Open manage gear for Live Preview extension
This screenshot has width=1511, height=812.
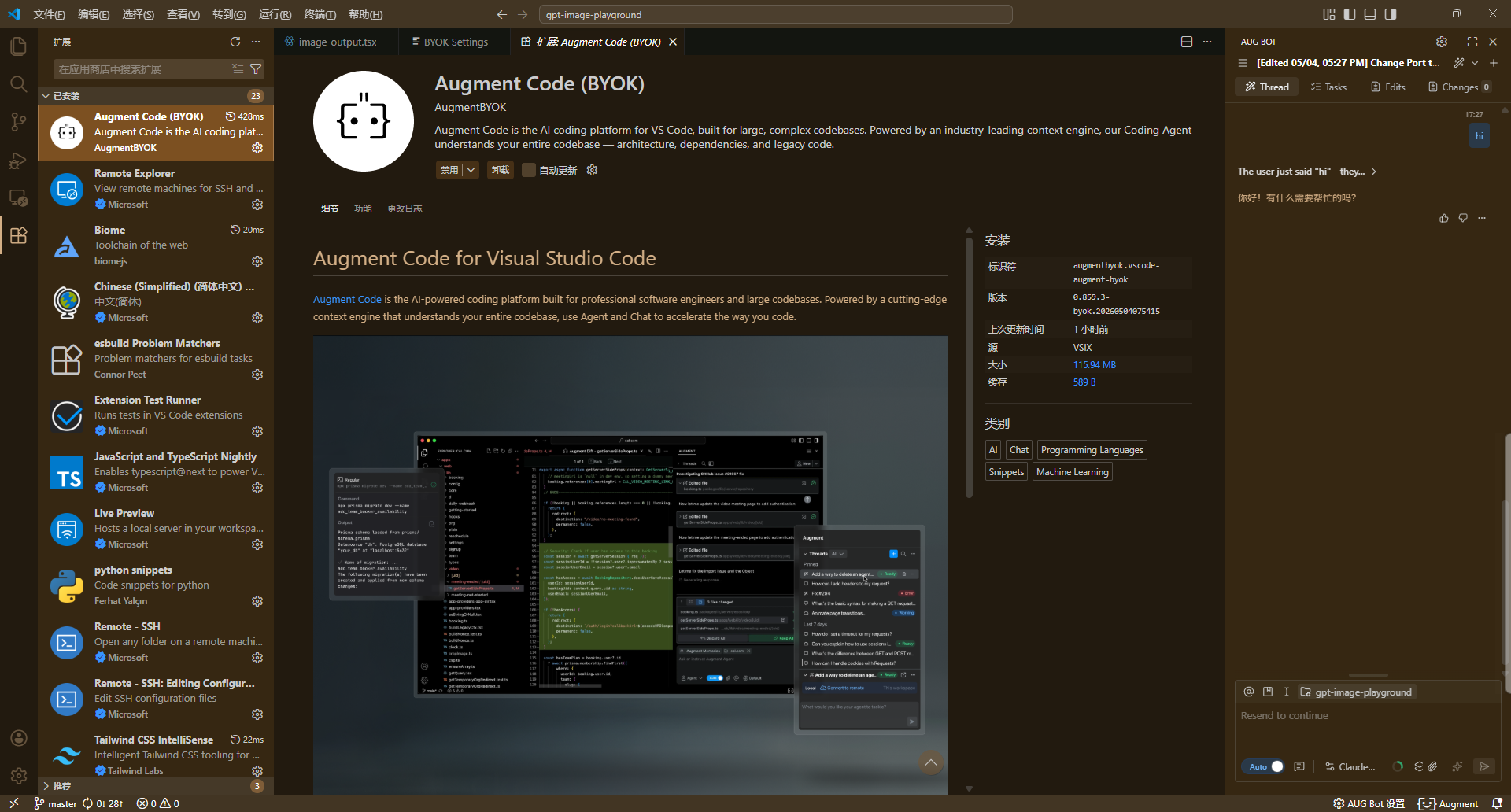pyautogui.click(x=257, y=544)
